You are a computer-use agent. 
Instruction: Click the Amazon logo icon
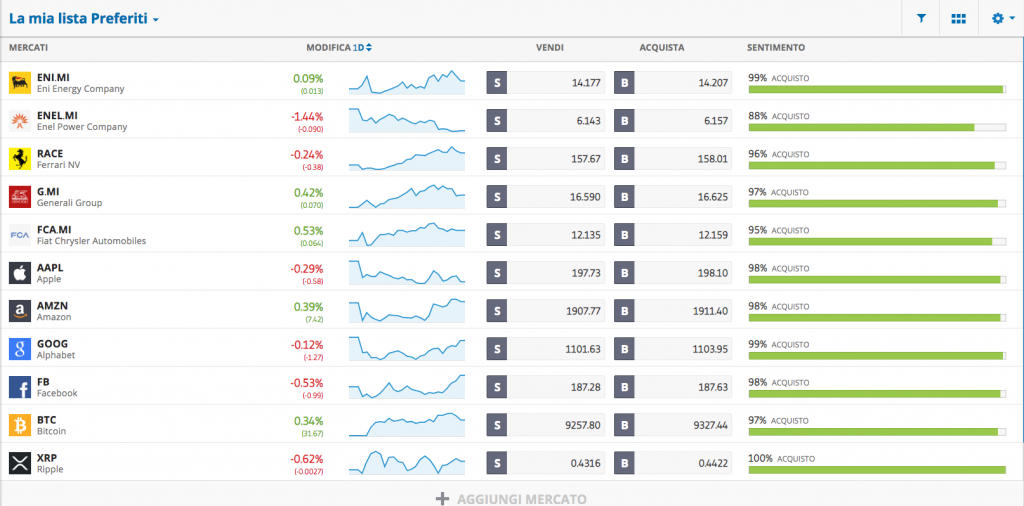click(20, 311)
